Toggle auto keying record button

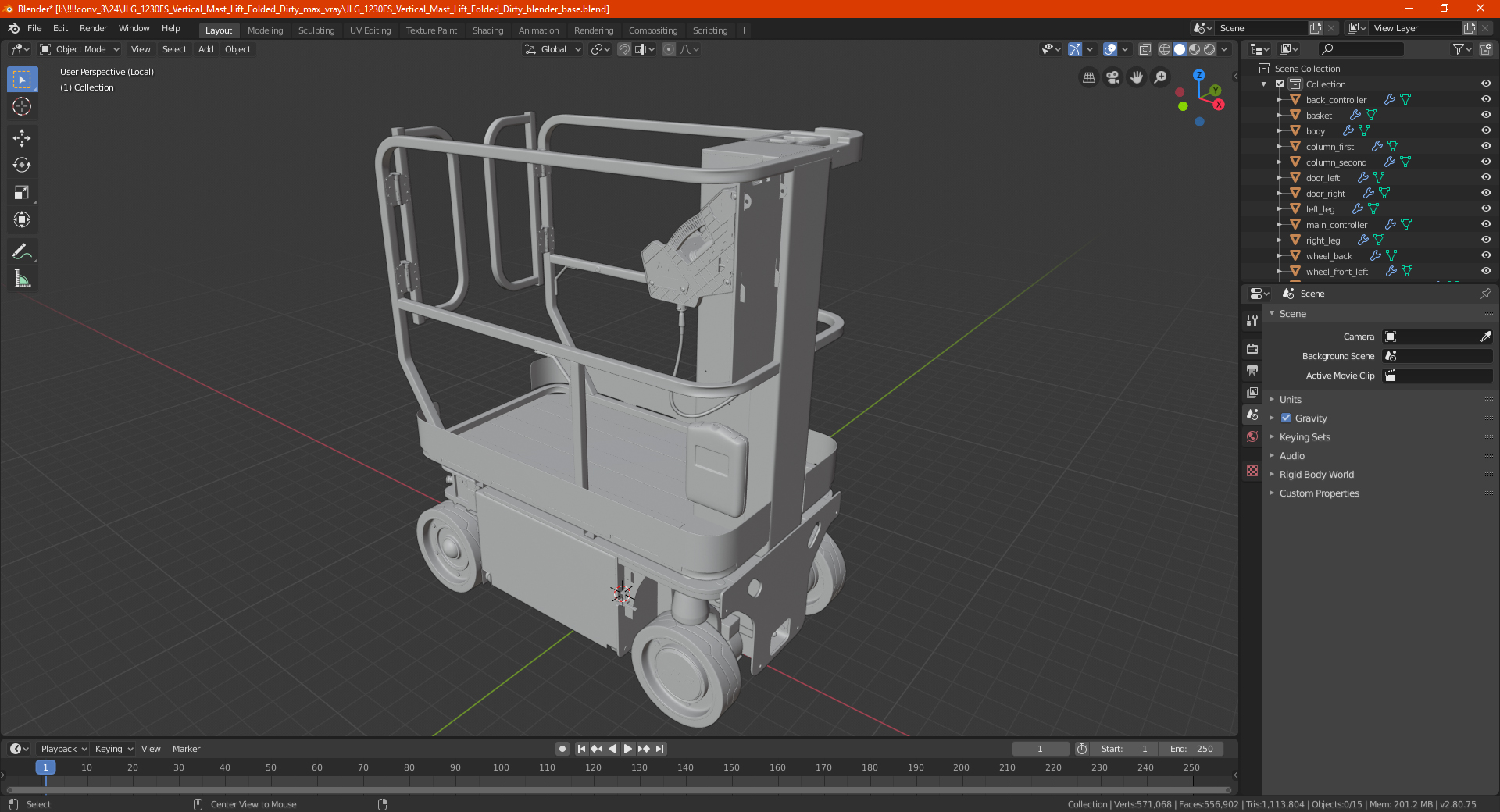(x=562, y=749)
